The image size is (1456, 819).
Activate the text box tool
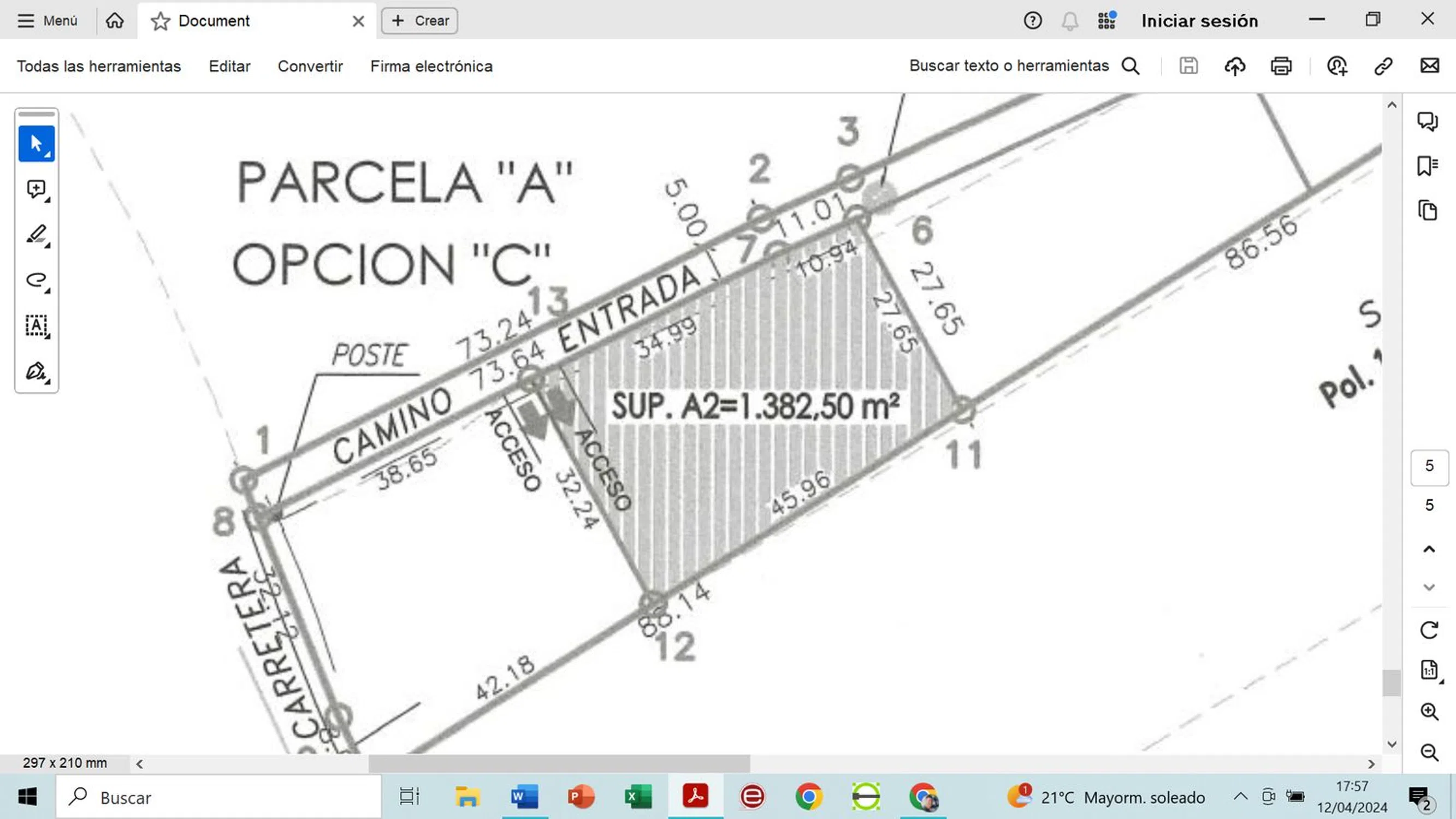36,325
